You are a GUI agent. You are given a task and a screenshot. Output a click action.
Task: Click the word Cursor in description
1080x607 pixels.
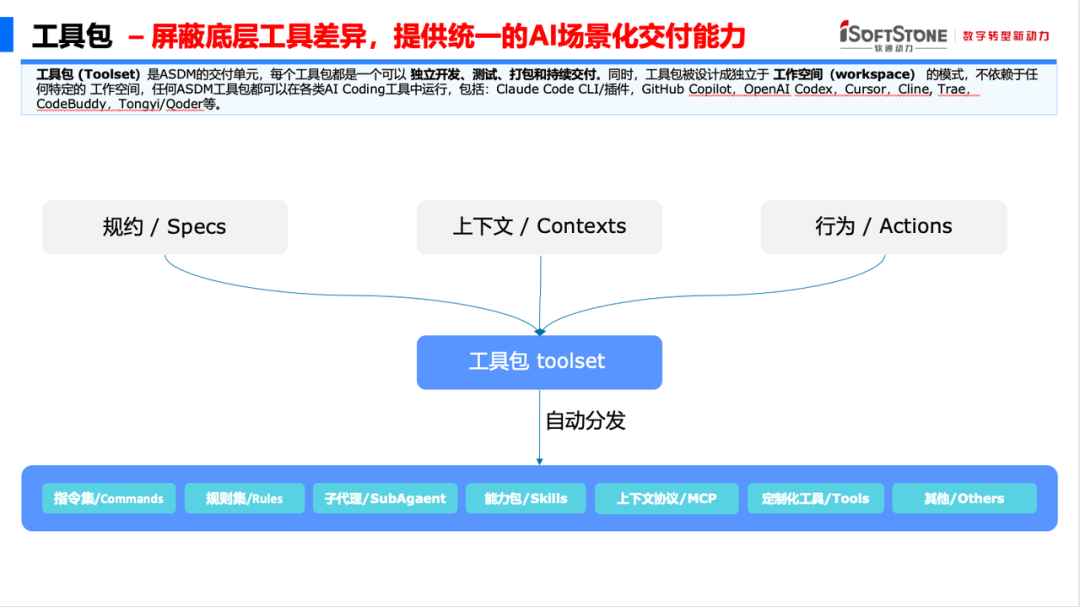point(866,89)
